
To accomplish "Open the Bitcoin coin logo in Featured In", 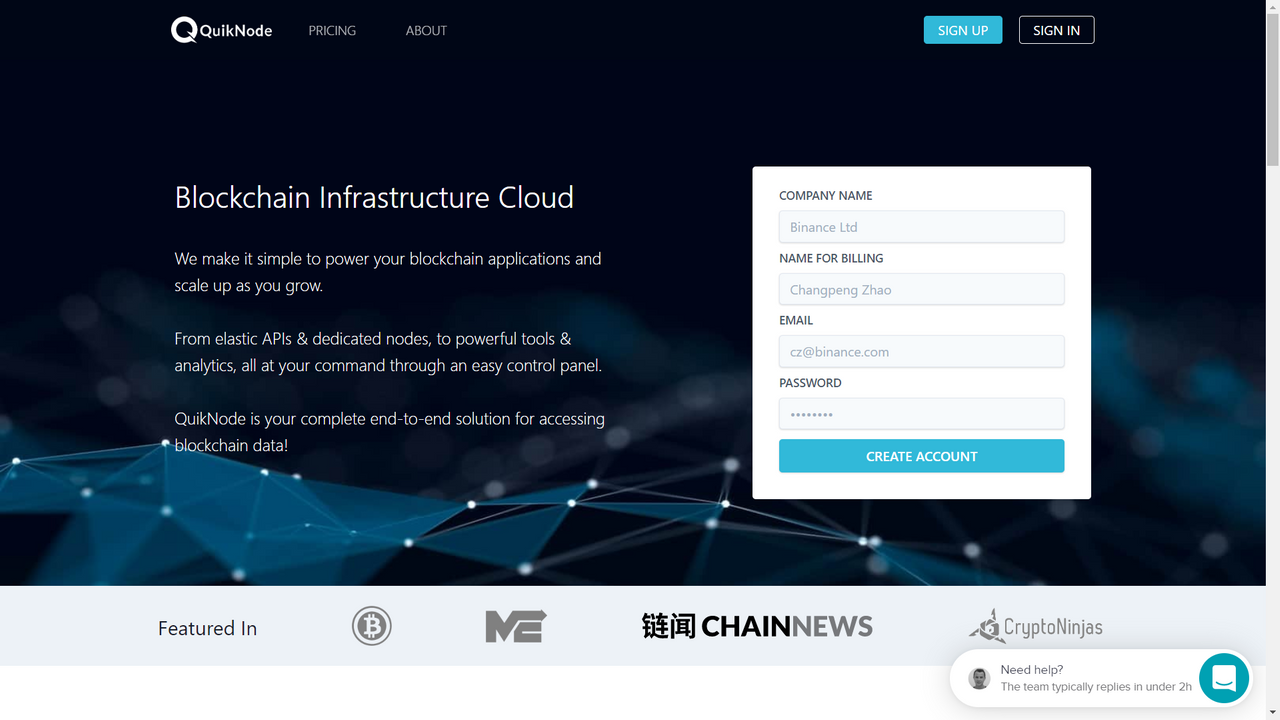I will pyautogui.click(x=372, y=626).
